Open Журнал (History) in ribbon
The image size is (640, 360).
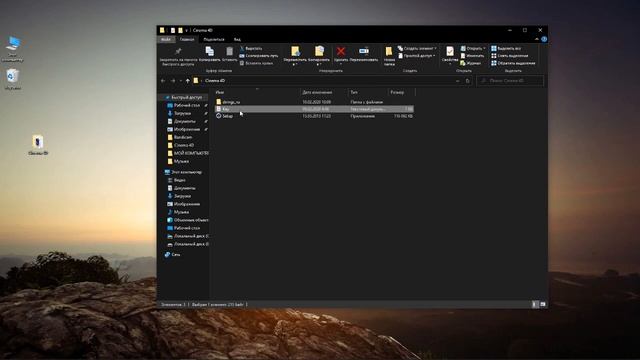[x=471, y=63]
